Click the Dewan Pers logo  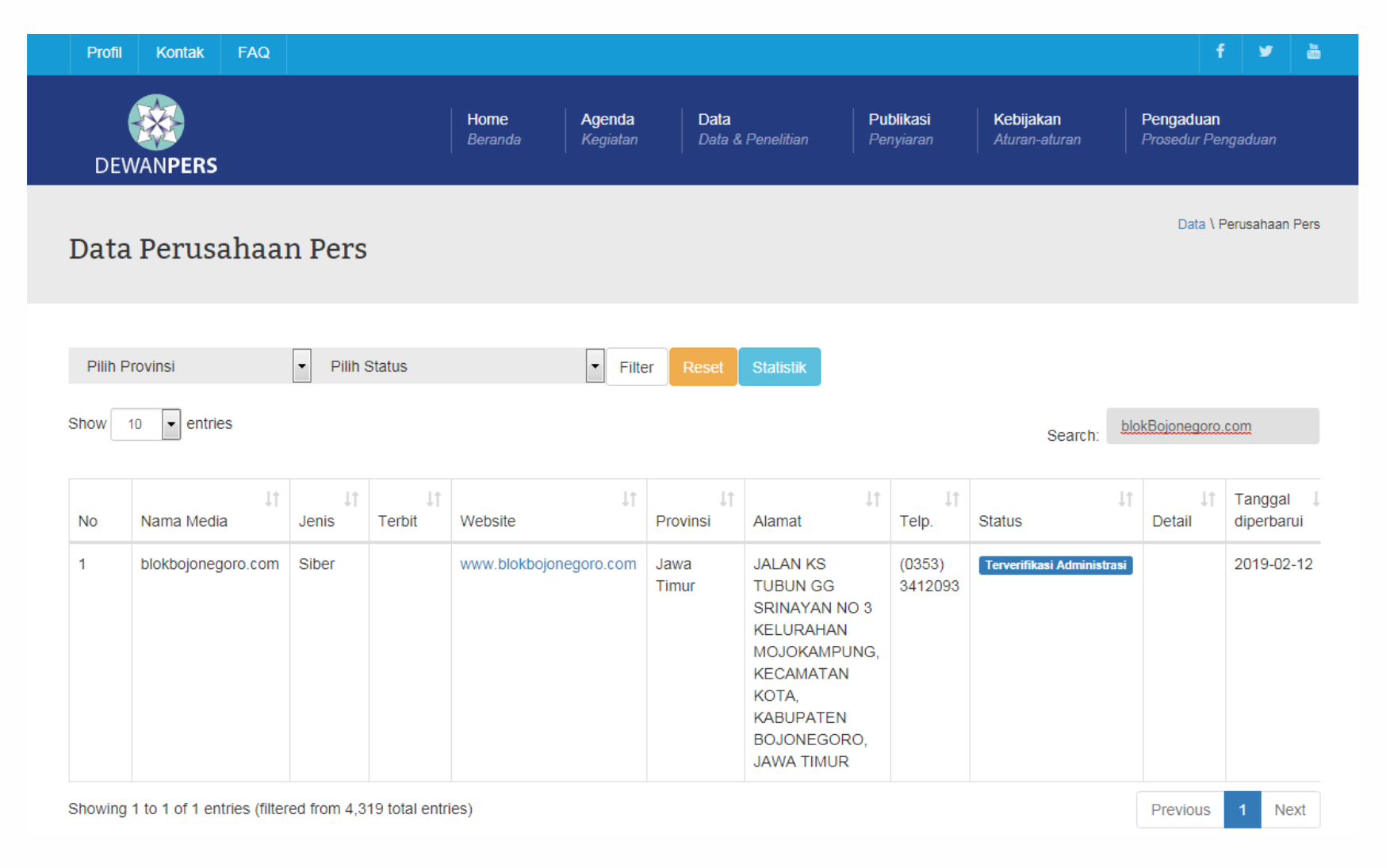pyautogui.click(x=156, y=135)
